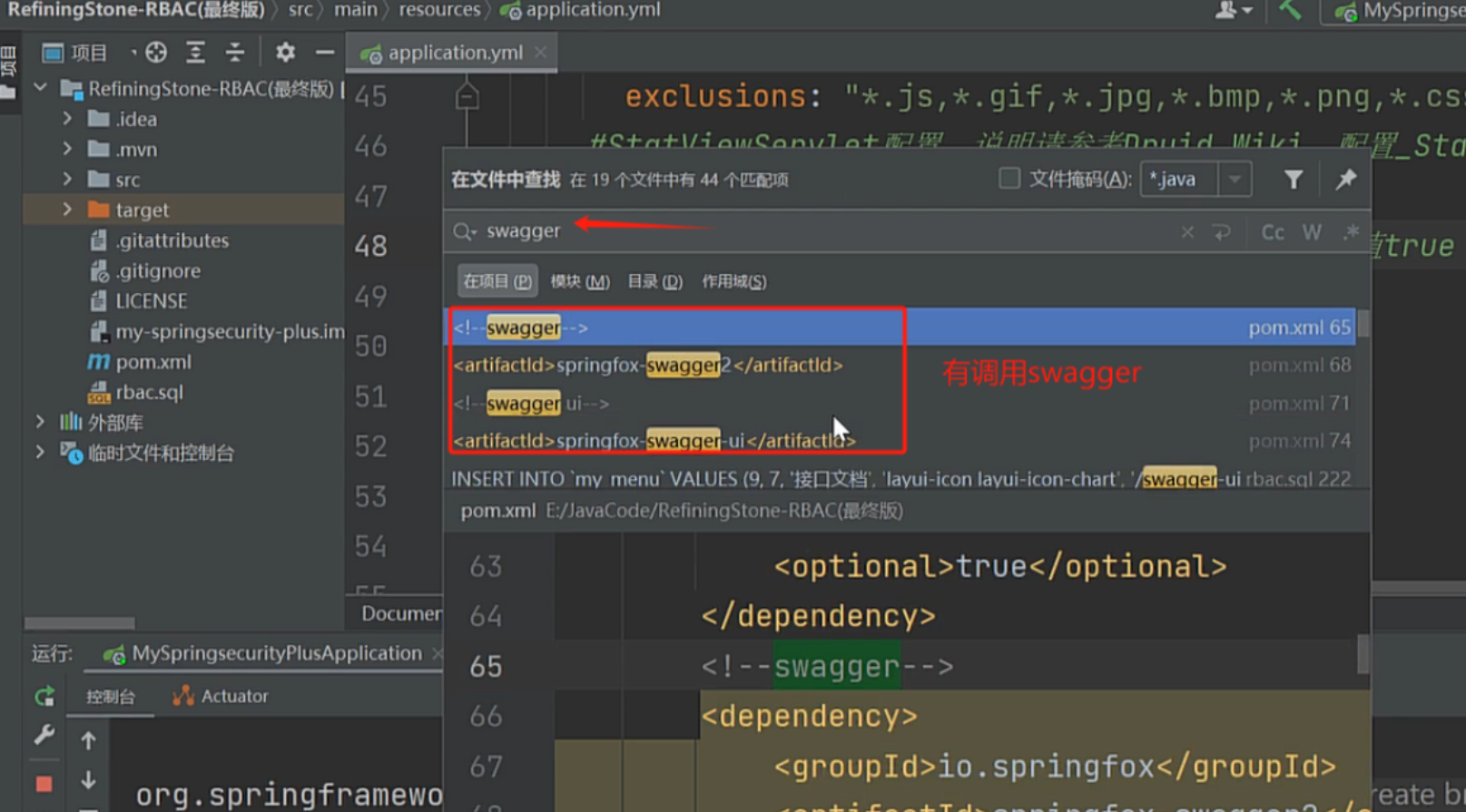Select result springfox-swagger-ui artifactId
This screenshot has width=1466, height=812.
click(900, 441)
